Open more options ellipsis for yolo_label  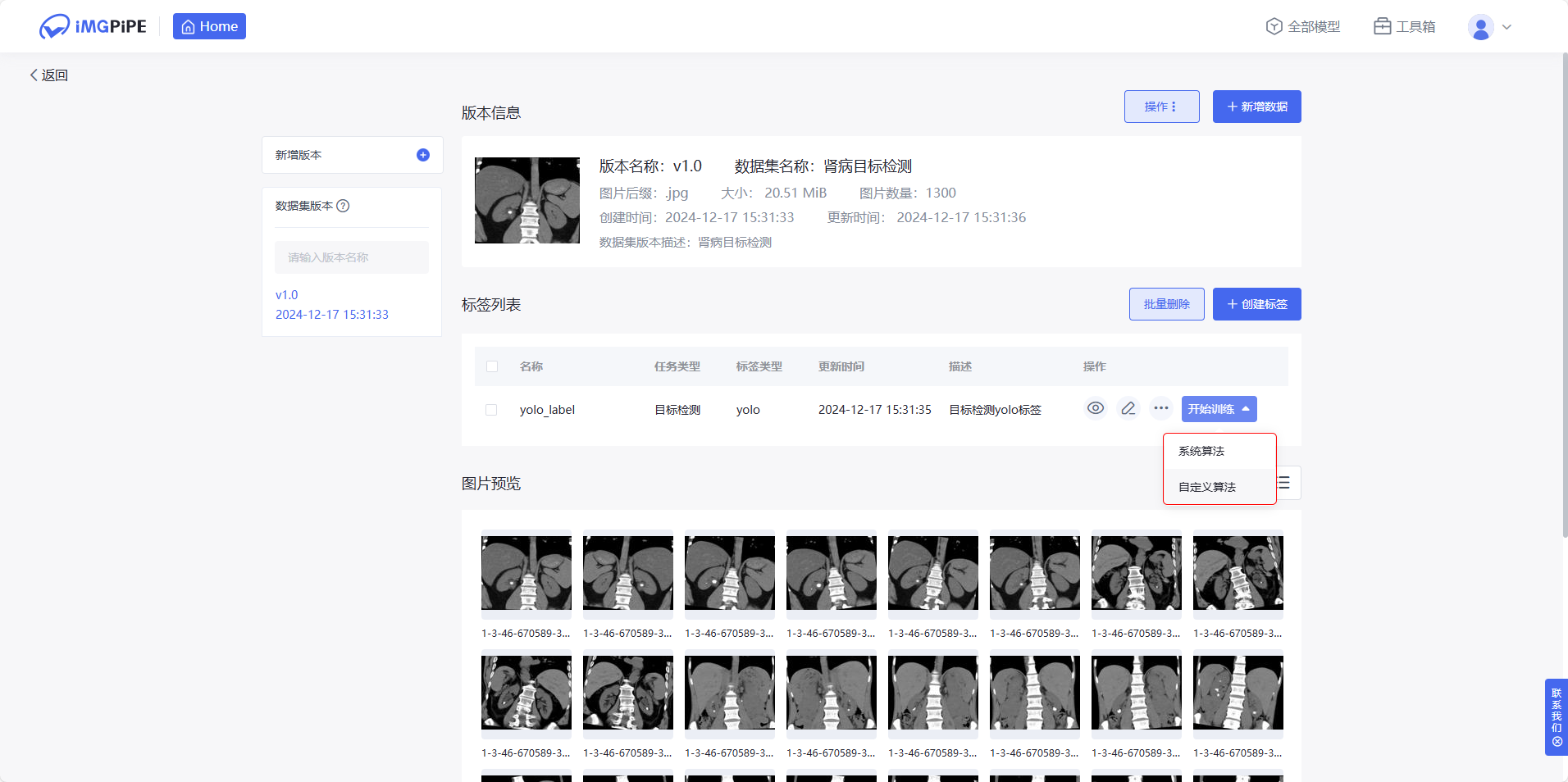(1161, 408)
